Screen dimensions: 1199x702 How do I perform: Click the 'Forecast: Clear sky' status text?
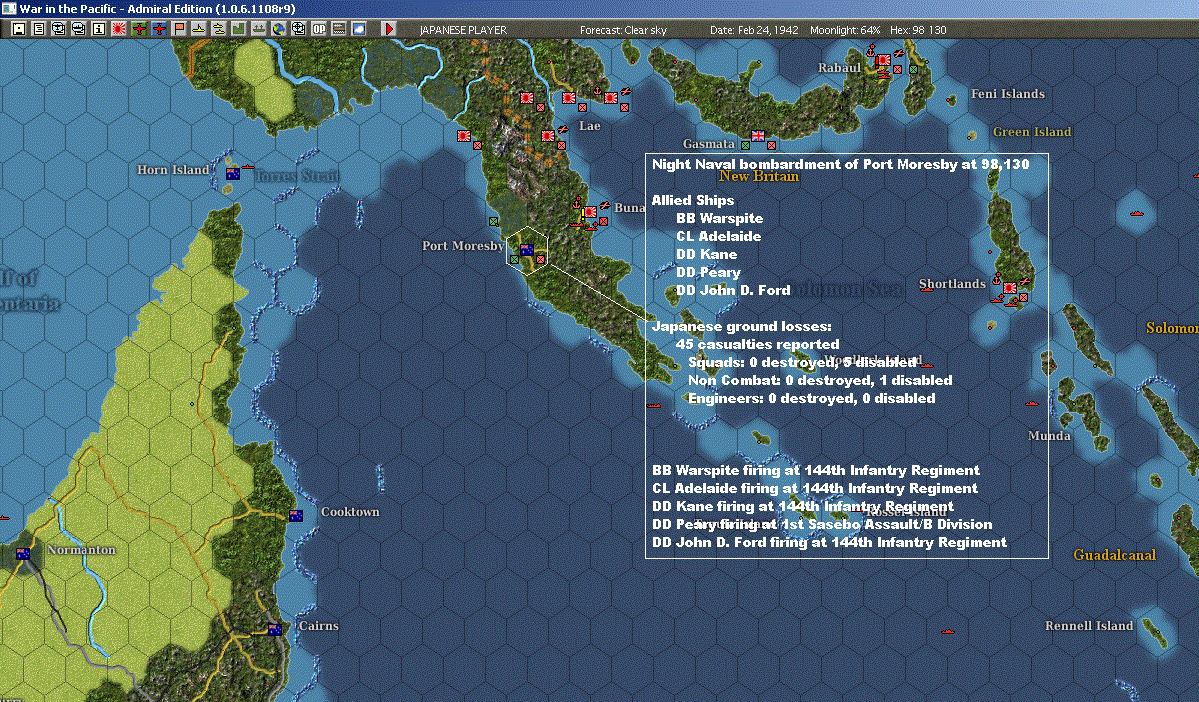tap(623, 30)
